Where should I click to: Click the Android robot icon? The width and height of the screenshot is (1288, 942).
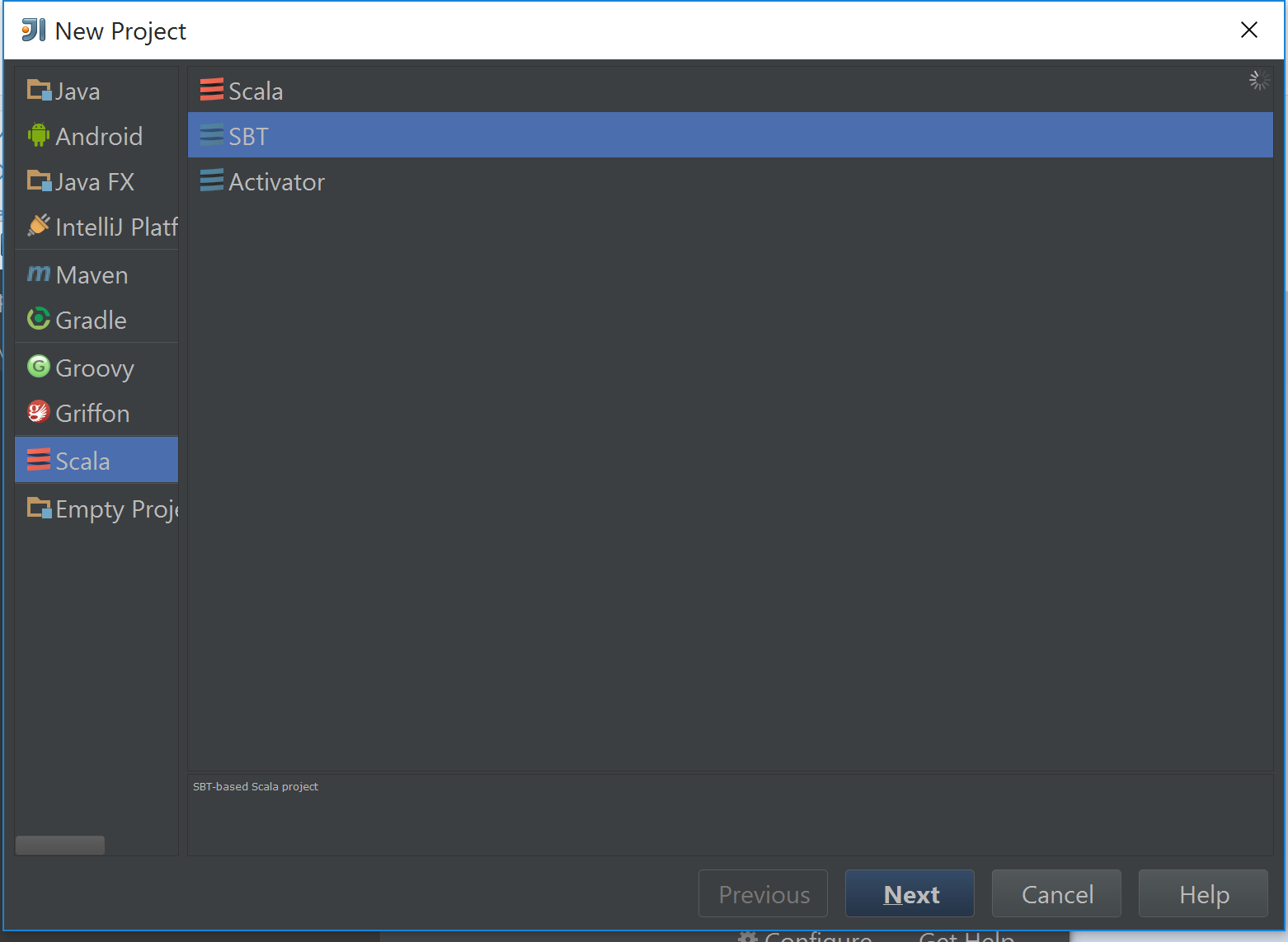(39, 135)
